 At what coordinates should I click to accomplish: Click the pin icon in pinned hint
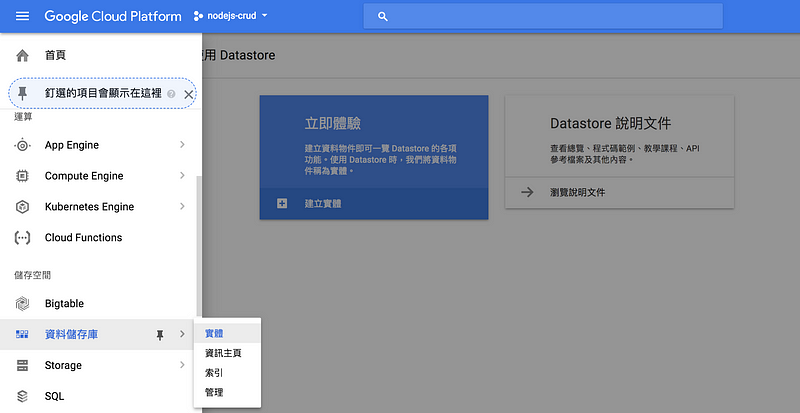[22, 93]
